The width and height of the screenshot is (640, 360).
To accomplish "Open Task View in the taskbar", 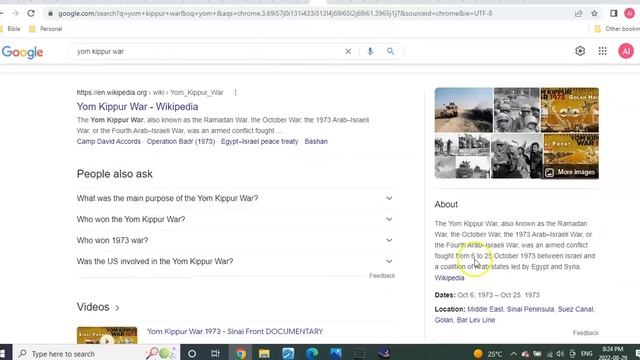I will tap(215, 353).
